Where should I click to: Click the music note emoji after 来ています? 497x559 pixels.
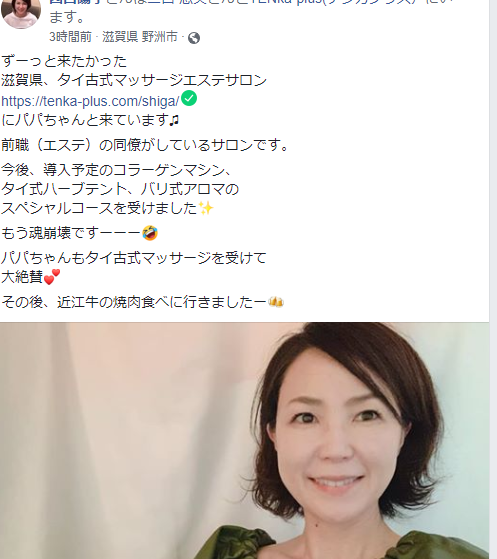(x=174, y=120)
